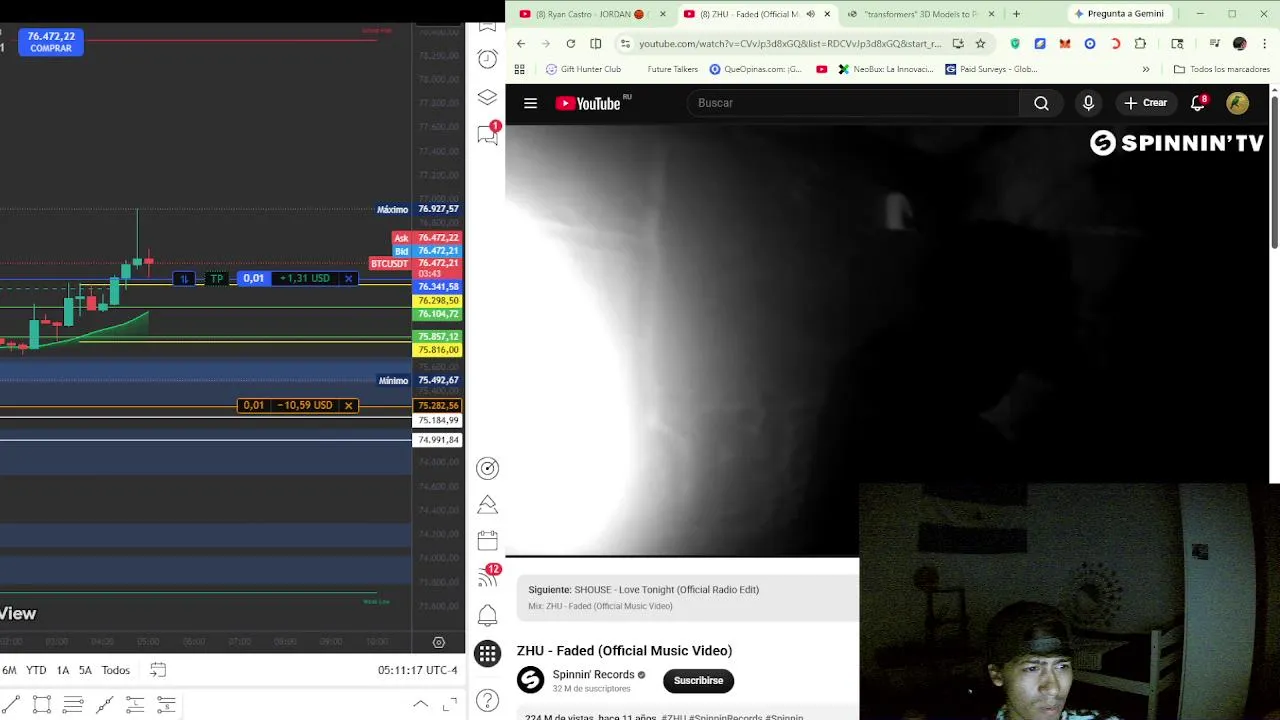Open the watchlist icon atop TradingView sidebar

point(487,25)
